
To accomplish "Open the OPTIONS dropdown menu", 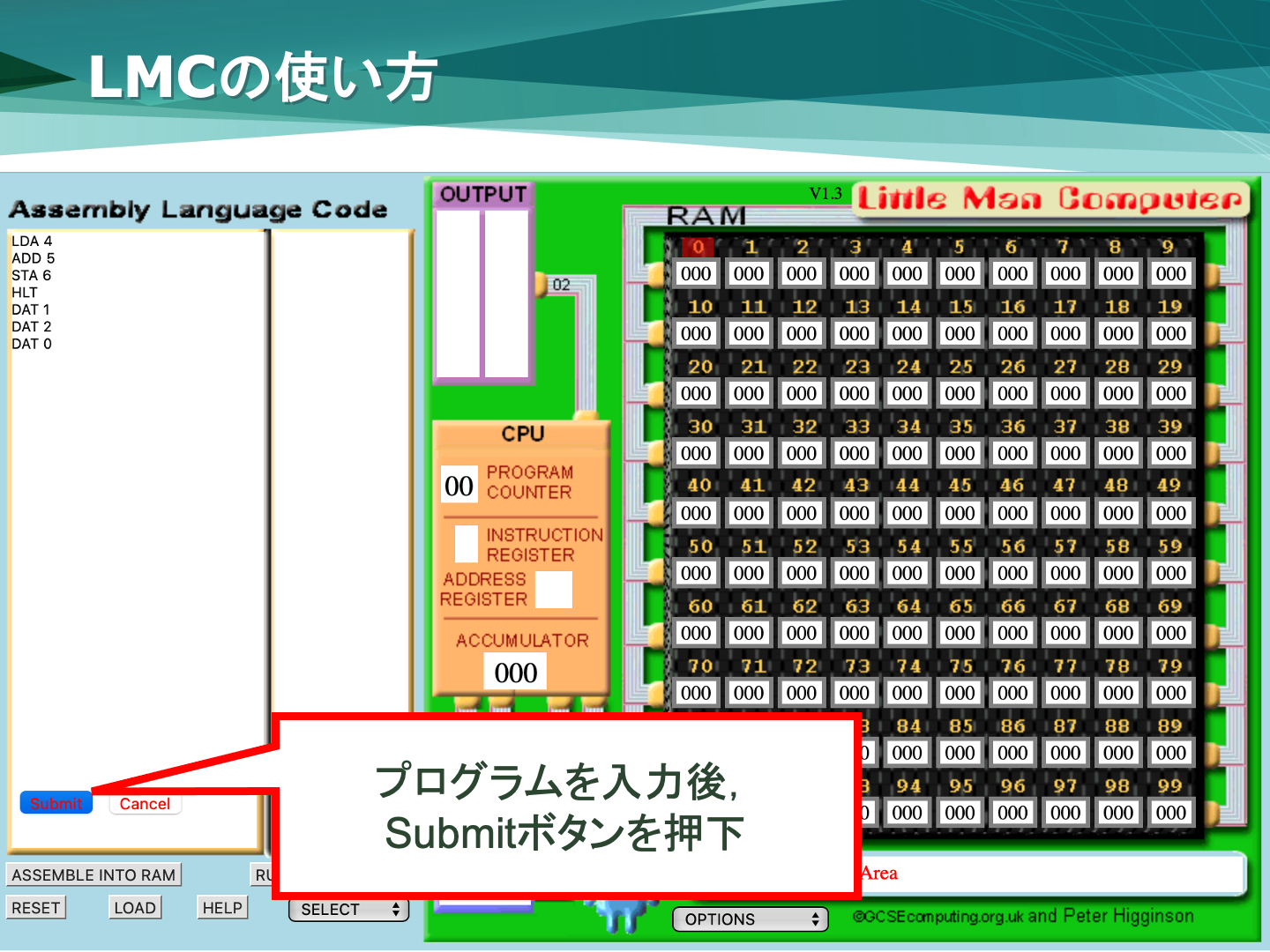I will click(751, 919).
